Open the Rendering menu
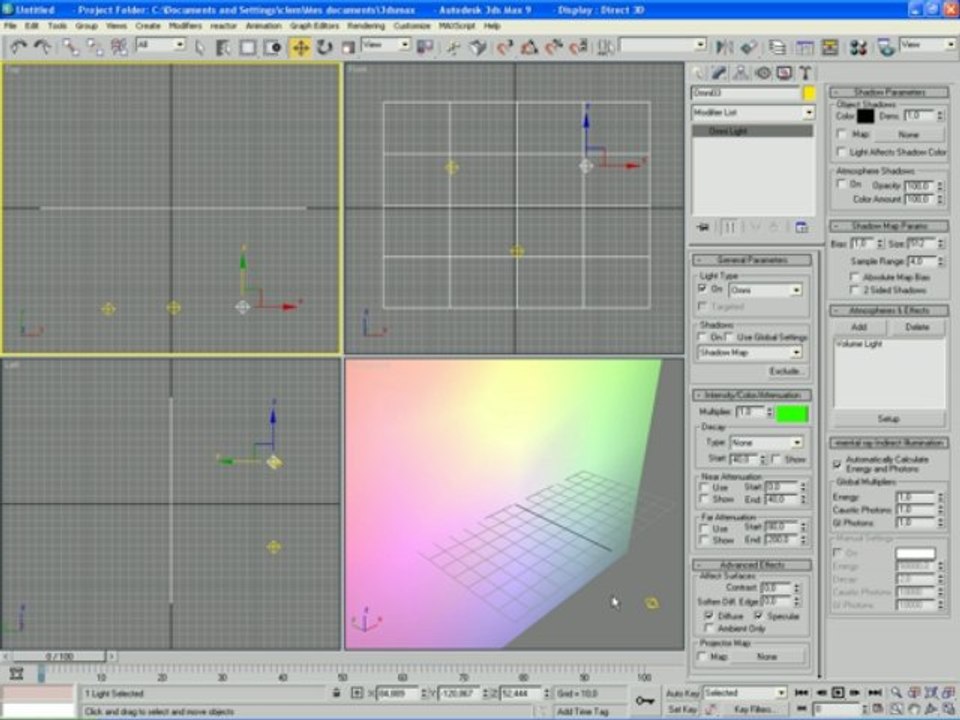960x720 pixels. coord(366,25)
